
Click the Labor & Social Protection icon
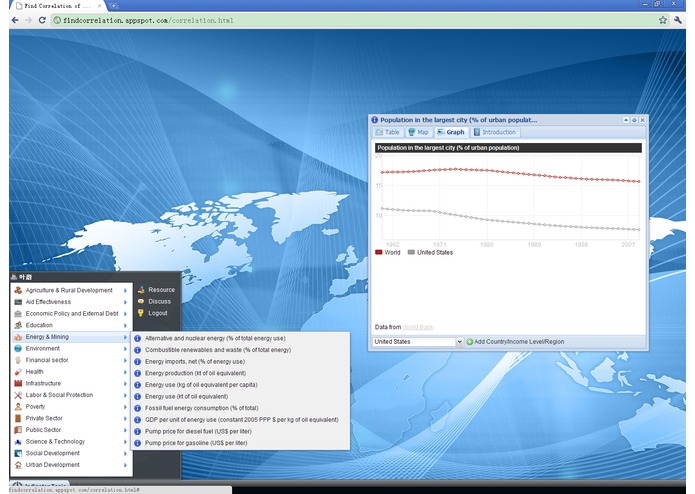pos(18,395)
